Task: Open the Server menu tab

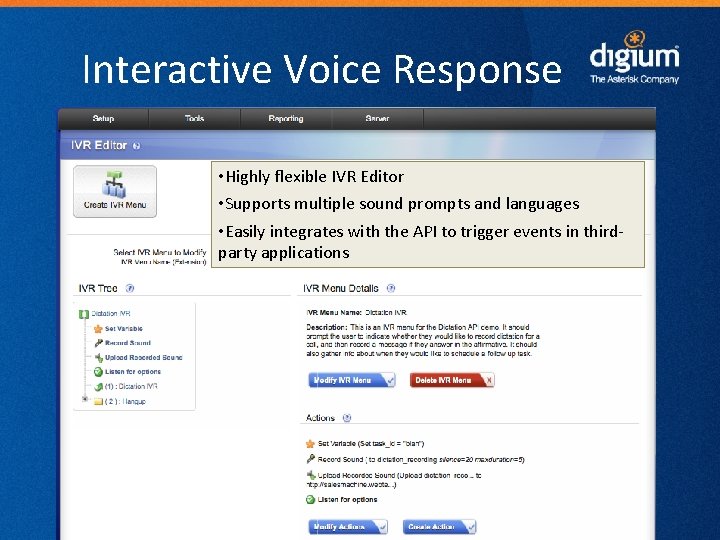Action: [377, 118]
